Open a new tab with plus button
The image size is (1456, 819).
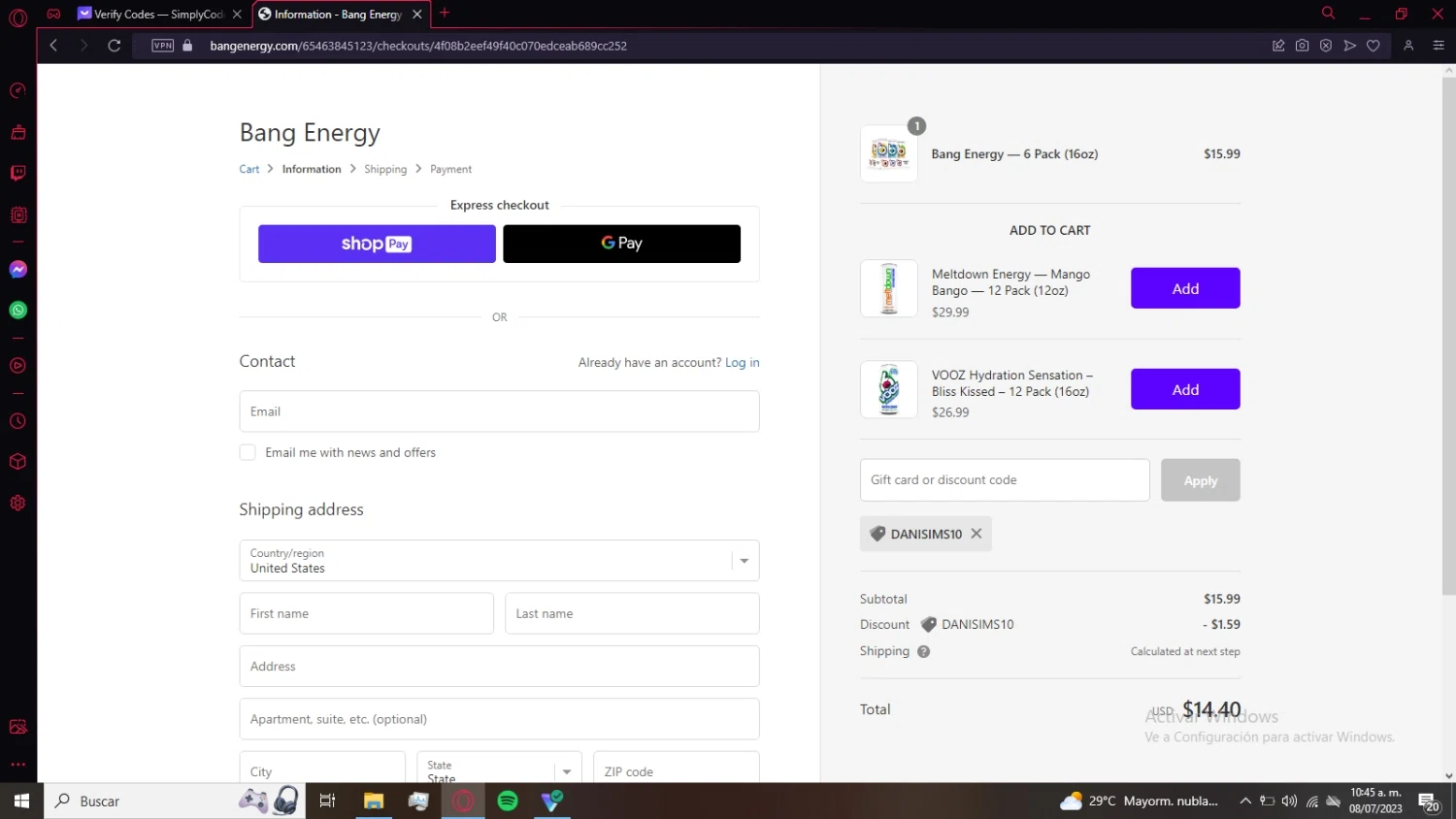tap(445, 13)
